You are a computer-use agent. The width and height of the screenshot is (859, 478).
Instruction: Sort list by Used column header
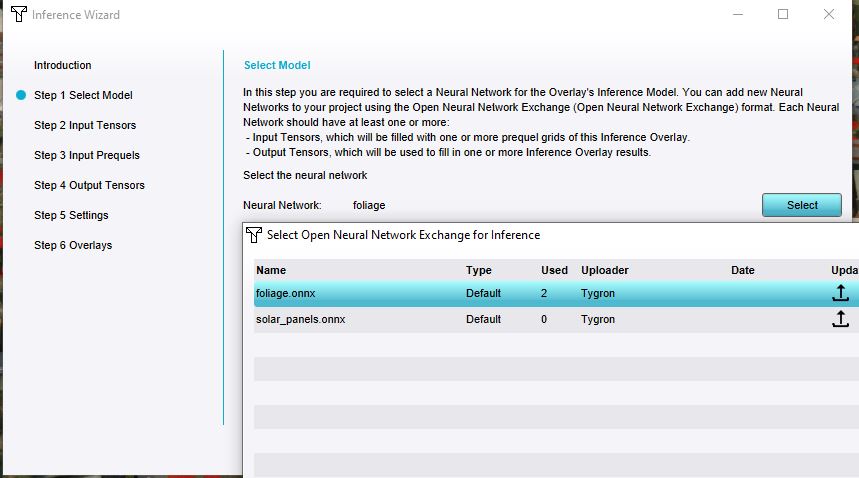point(554,270)
